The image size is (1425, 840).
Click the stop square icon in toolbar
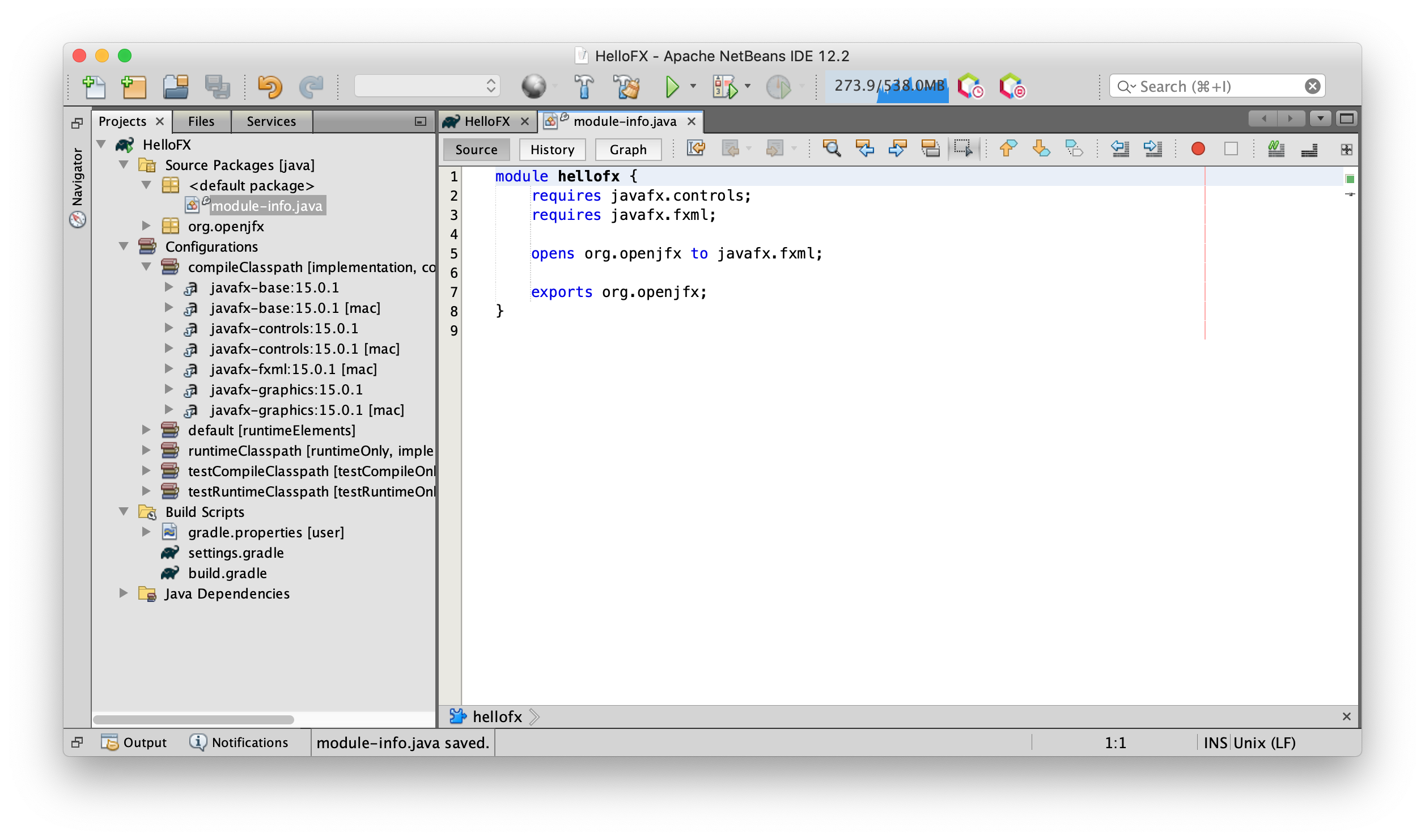pyautogui.click(x=1231, y=149)
